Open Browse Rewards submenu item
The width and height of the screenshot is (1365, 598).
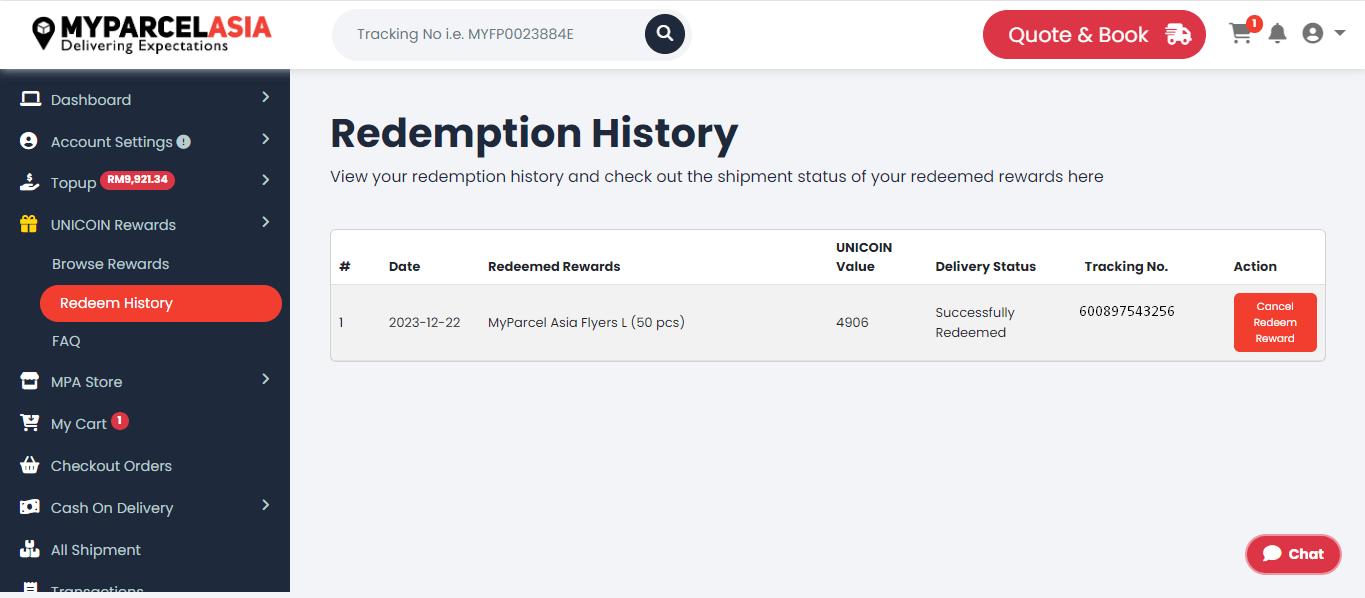(110, 264)
